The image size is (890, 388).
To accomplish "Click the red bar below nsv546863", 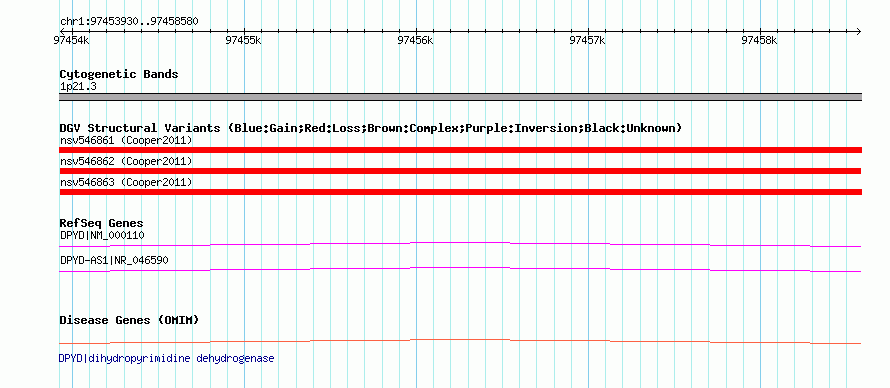I will tap(460, 192).
